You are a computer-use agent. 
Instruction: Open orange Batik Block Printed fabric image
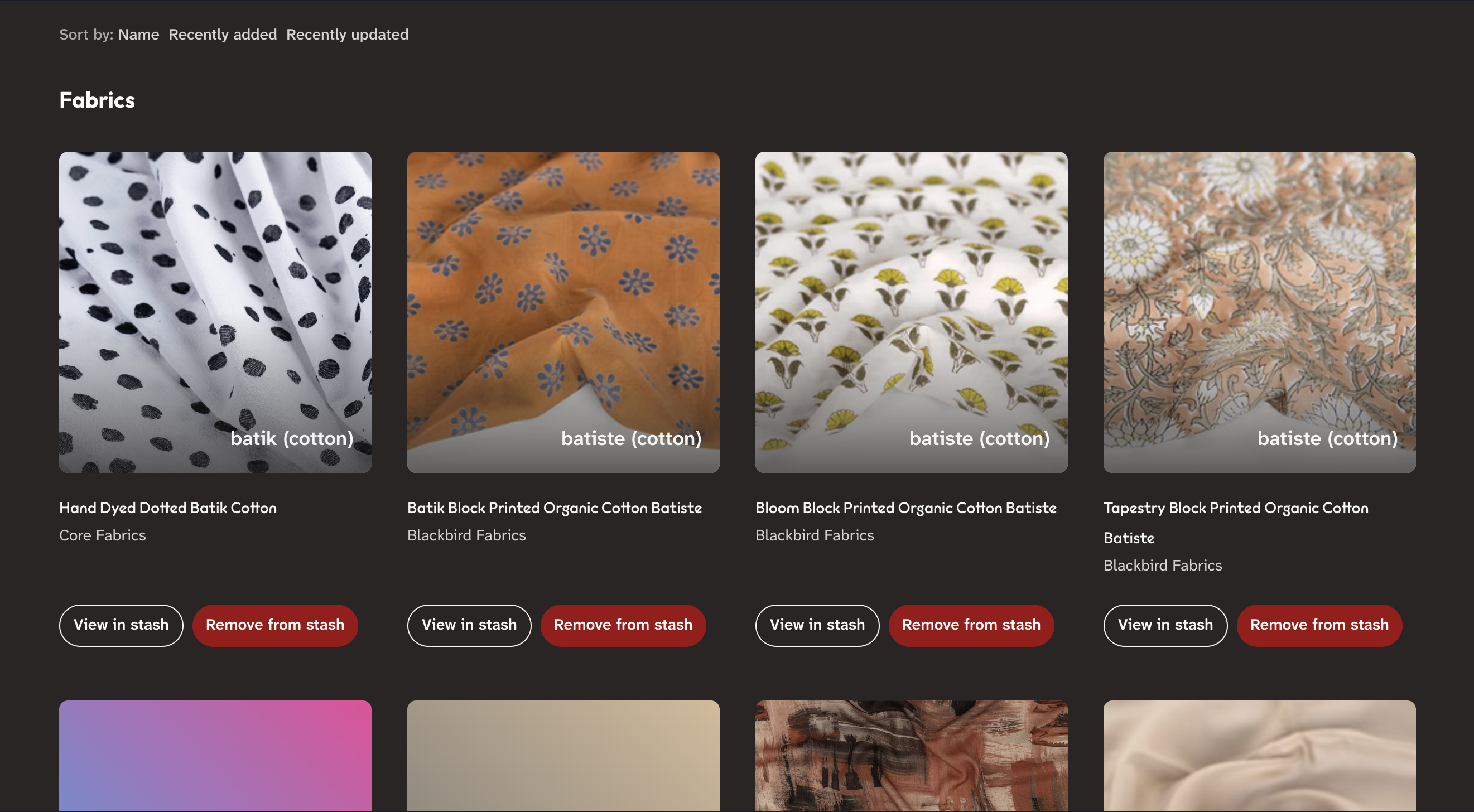point(563,312)
